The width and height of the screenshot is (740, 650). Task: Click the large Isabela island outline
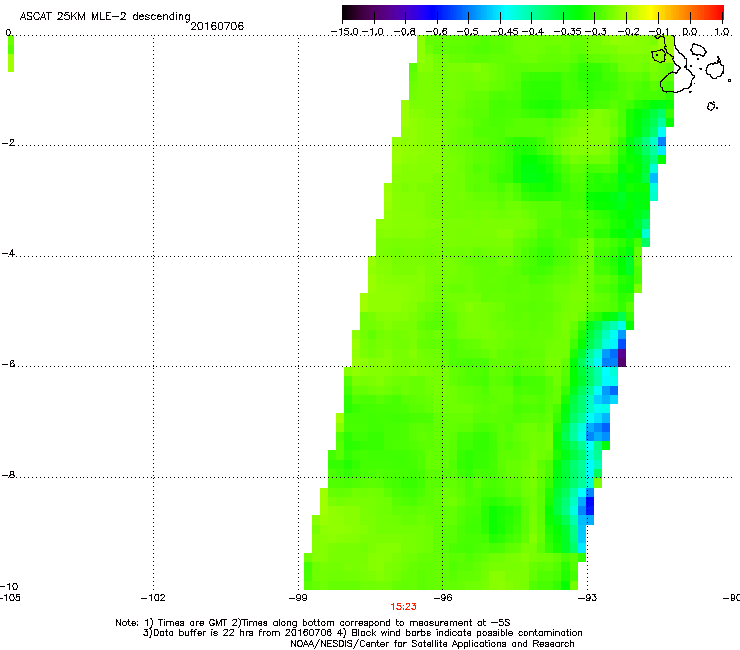674,66
